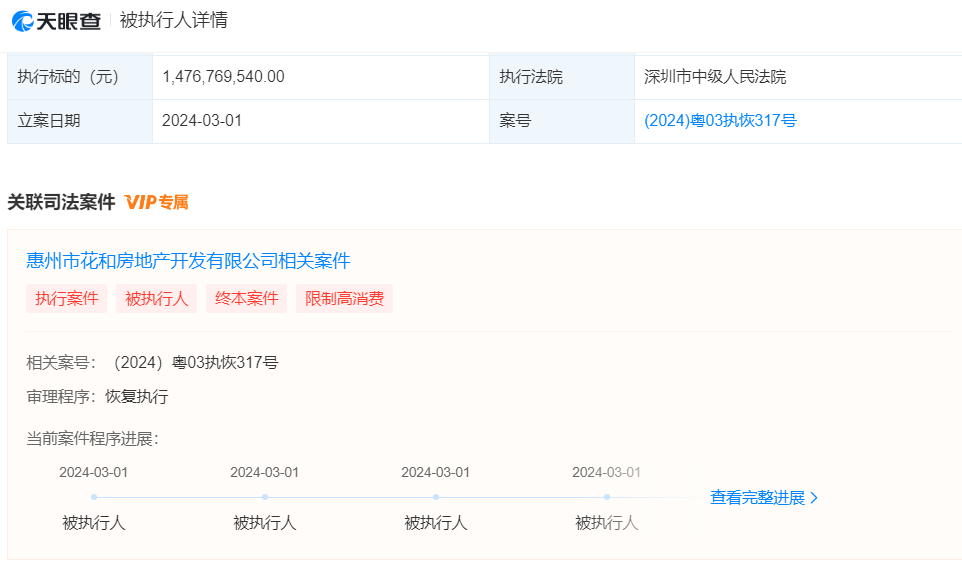This screenshot has width=962, height=567.
Task: Click the court name 深圳市中级人民法院
Action: tap(715, 77)
